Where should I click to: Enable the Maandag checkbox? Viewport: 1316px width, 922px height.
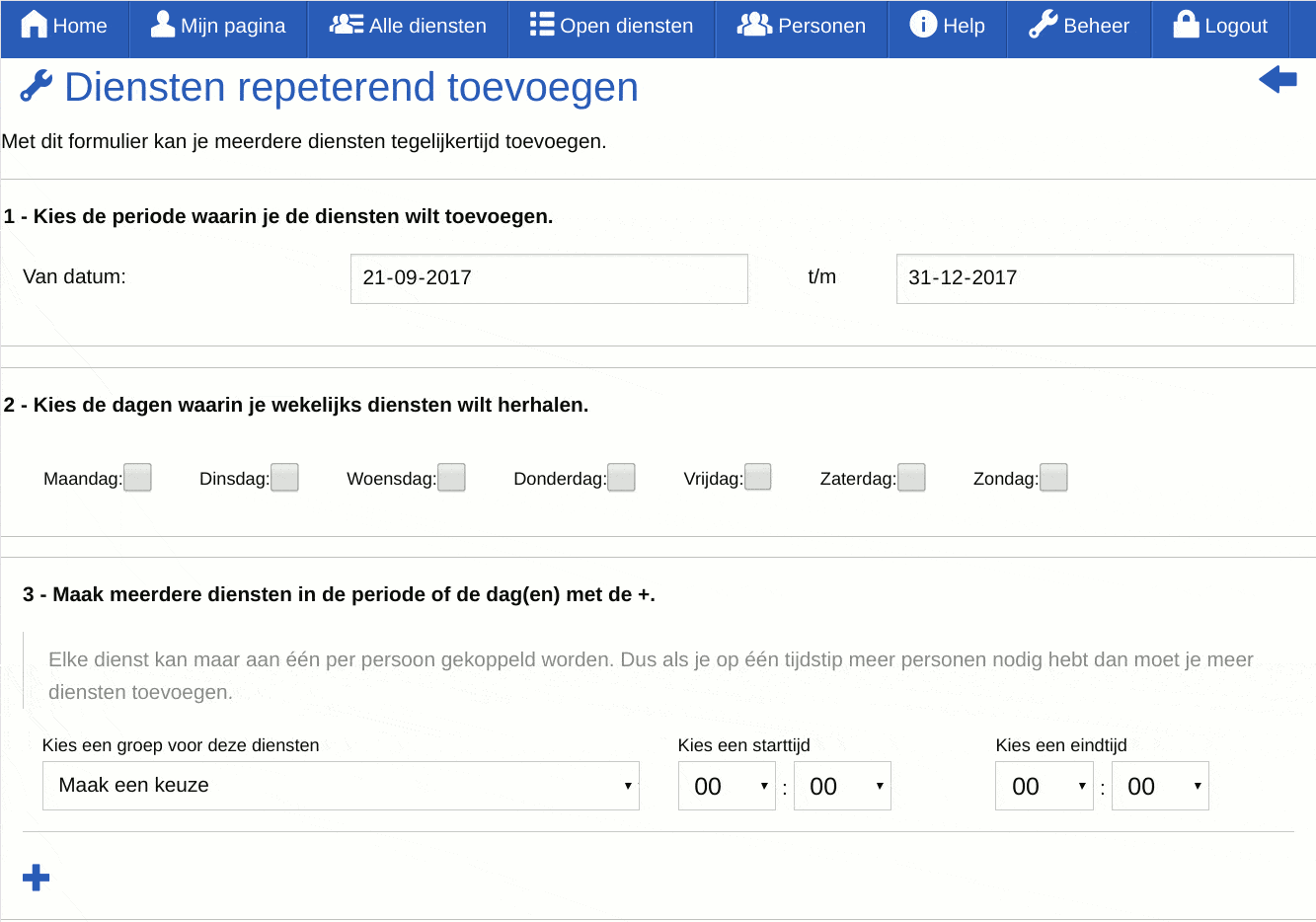click(x=137, y=477)
